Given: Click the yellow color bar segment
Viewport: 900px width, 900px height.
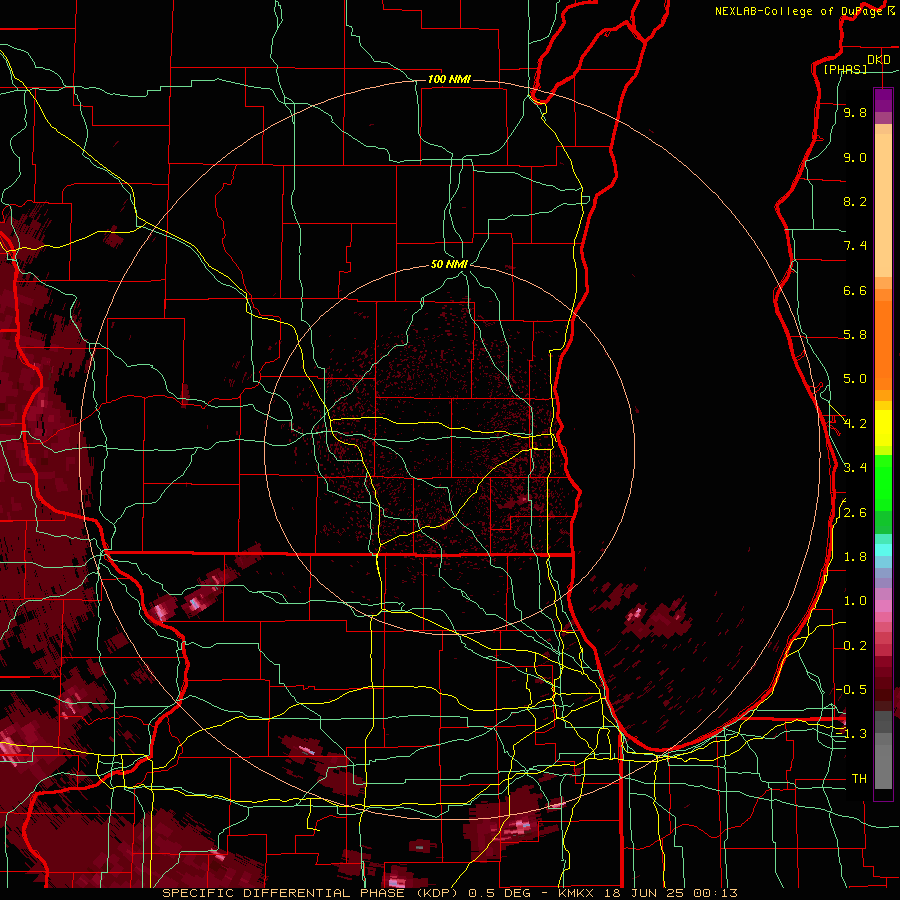Looking at the screenshot, I should click(x=883, y=428).
